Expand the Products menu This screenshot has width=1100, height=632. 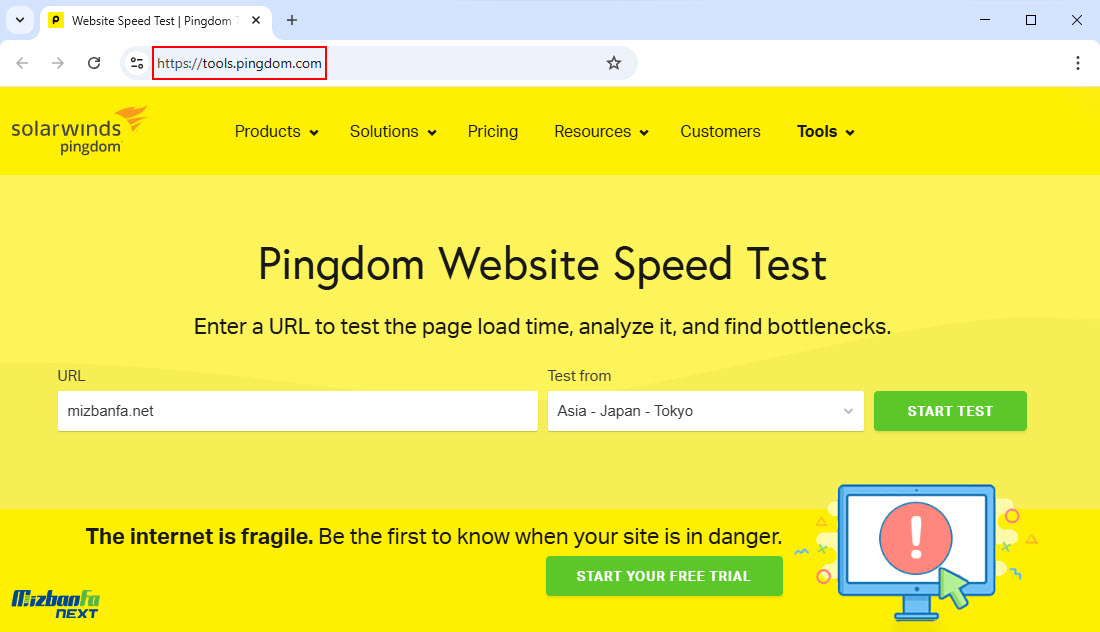pos(276,132)
